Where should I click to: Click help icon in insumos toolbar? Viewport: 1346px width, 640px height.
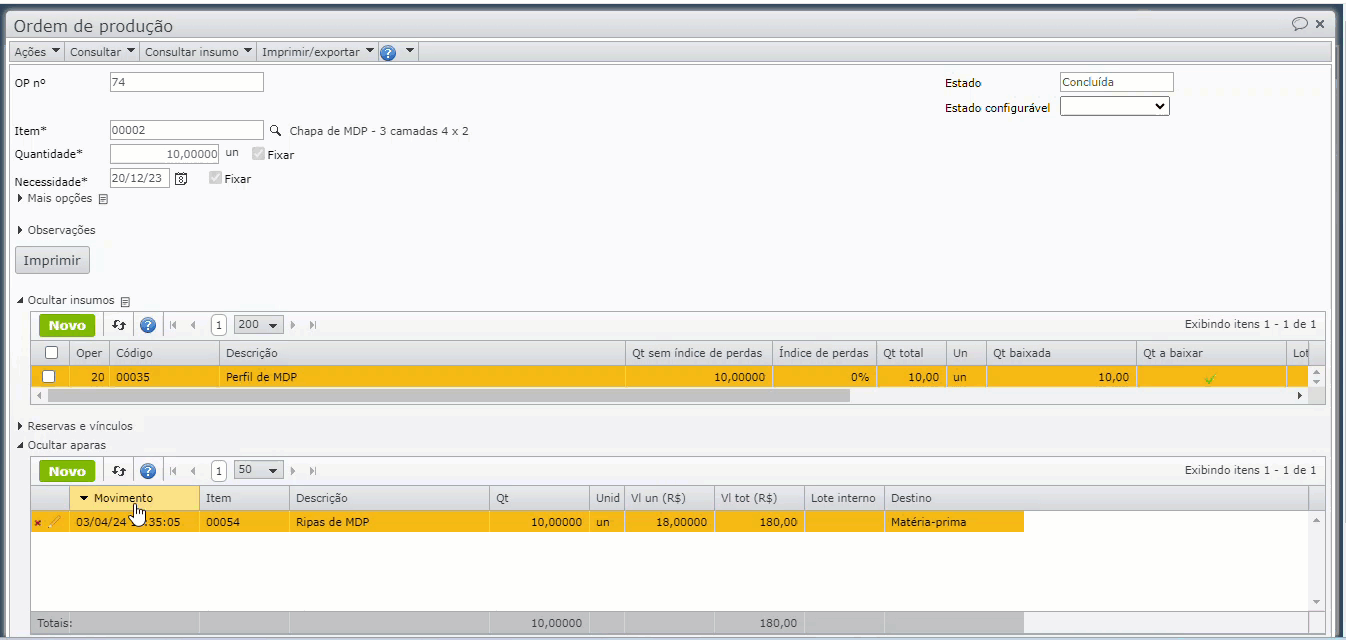148,325
